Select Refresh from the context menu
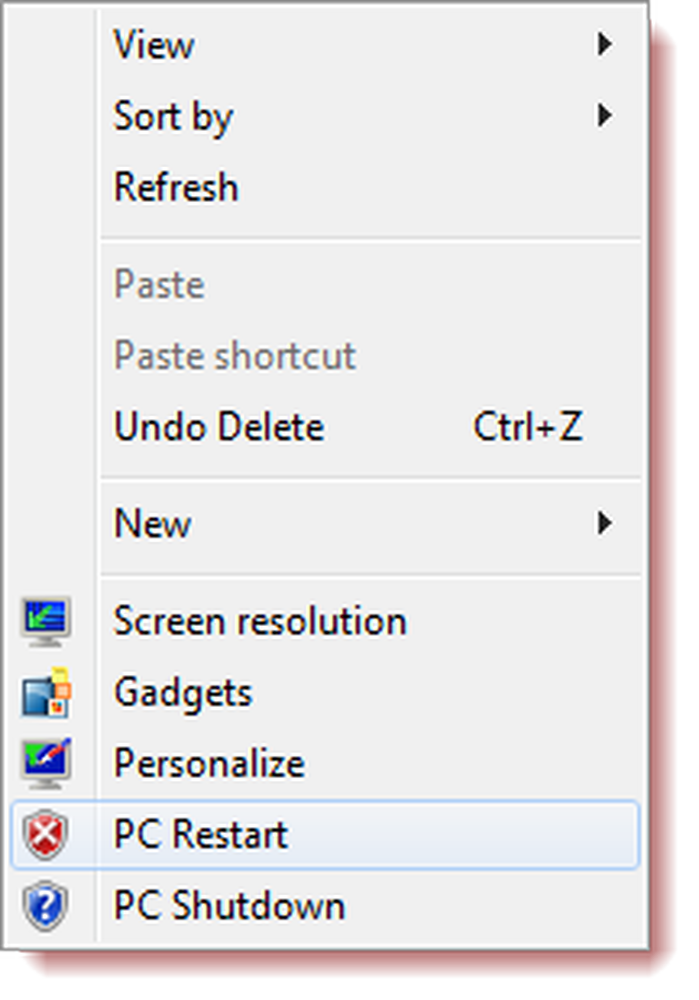Image resolution: width=699 pixels, height=1000 pixels. 176,187
